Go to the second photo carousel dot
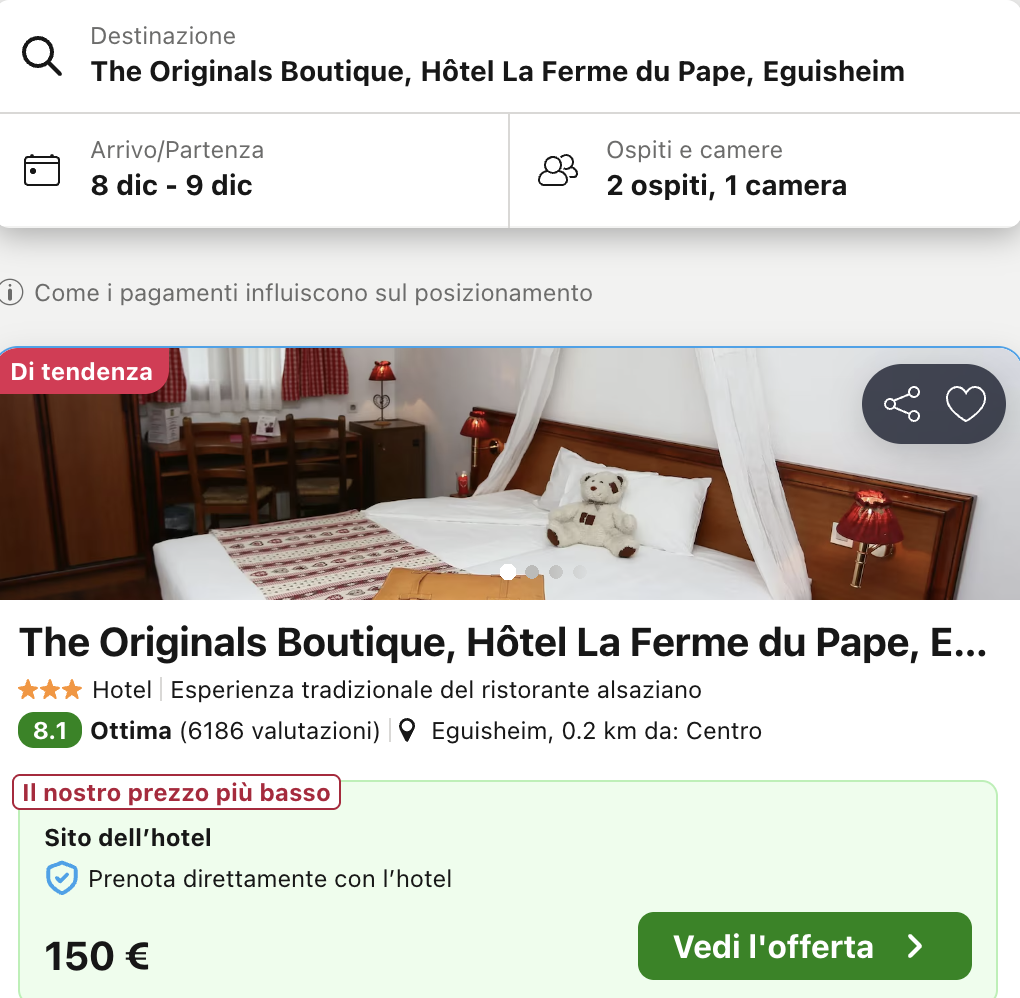1020x998 pixels. pyautogui.click(x=532, y=572)
